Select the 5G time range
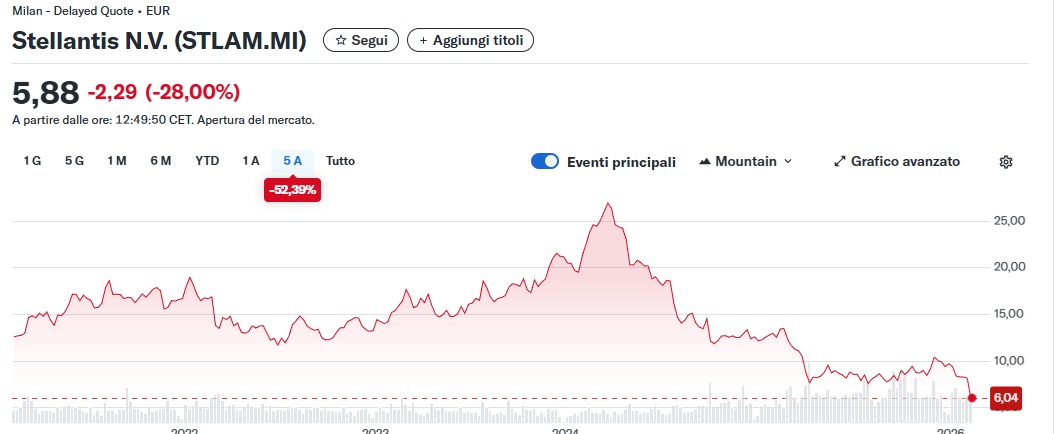The width and height of the screenshot is (1057, 434). pyautogui.click(x=74, y=161)
